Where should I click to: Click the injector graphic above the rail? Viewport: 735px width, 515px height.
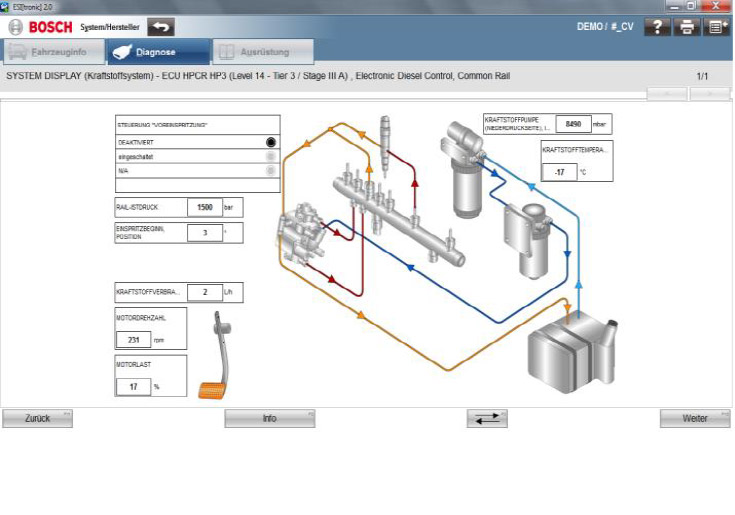pyautogui.click(x=385, y=145)
